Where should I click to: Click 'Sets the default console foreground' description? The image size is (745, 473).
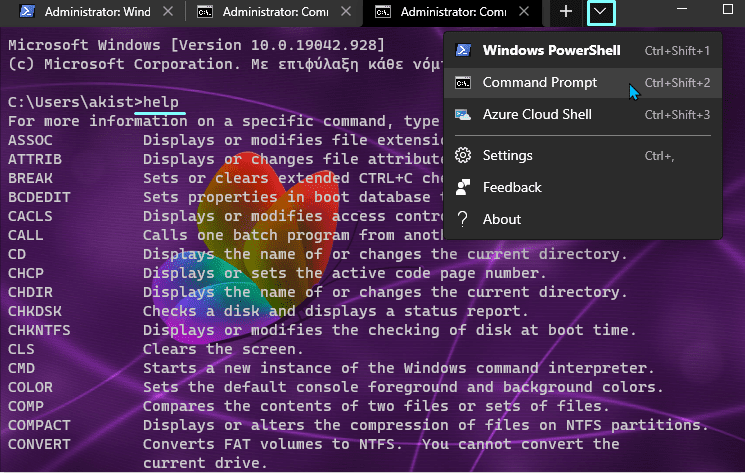point(403,387)
